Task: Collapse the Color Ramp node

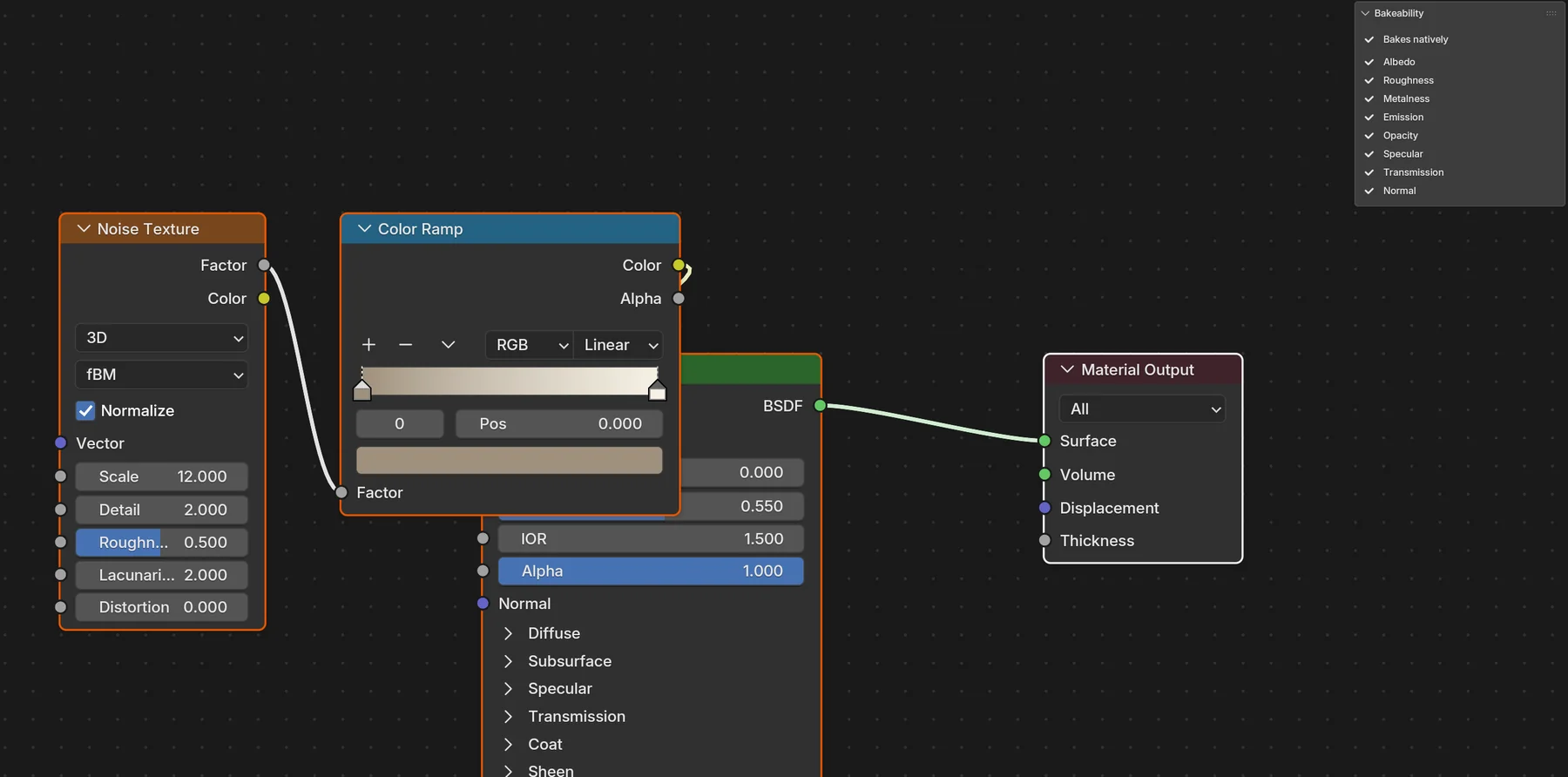Action: click(x=364, y=229)
